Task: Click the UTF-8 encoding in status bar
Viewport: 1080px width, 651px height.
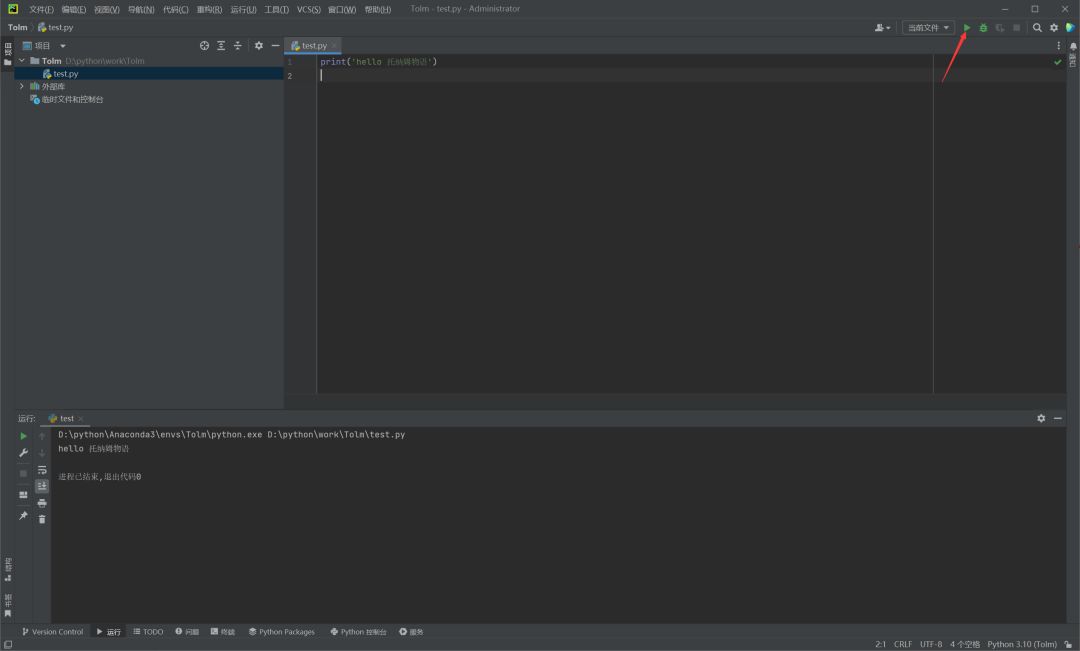Action: [x=931, y=644]
